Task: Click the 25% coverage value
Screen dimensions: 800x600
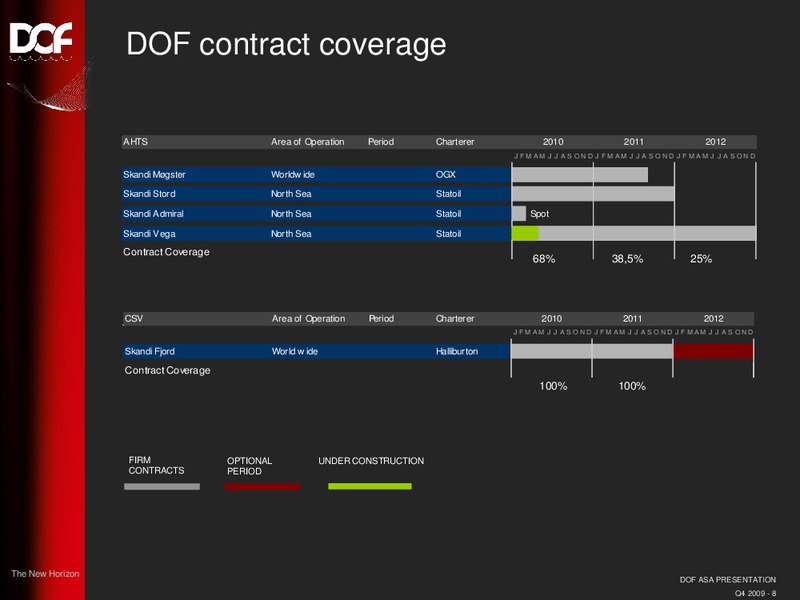Action: coord(701,259)
